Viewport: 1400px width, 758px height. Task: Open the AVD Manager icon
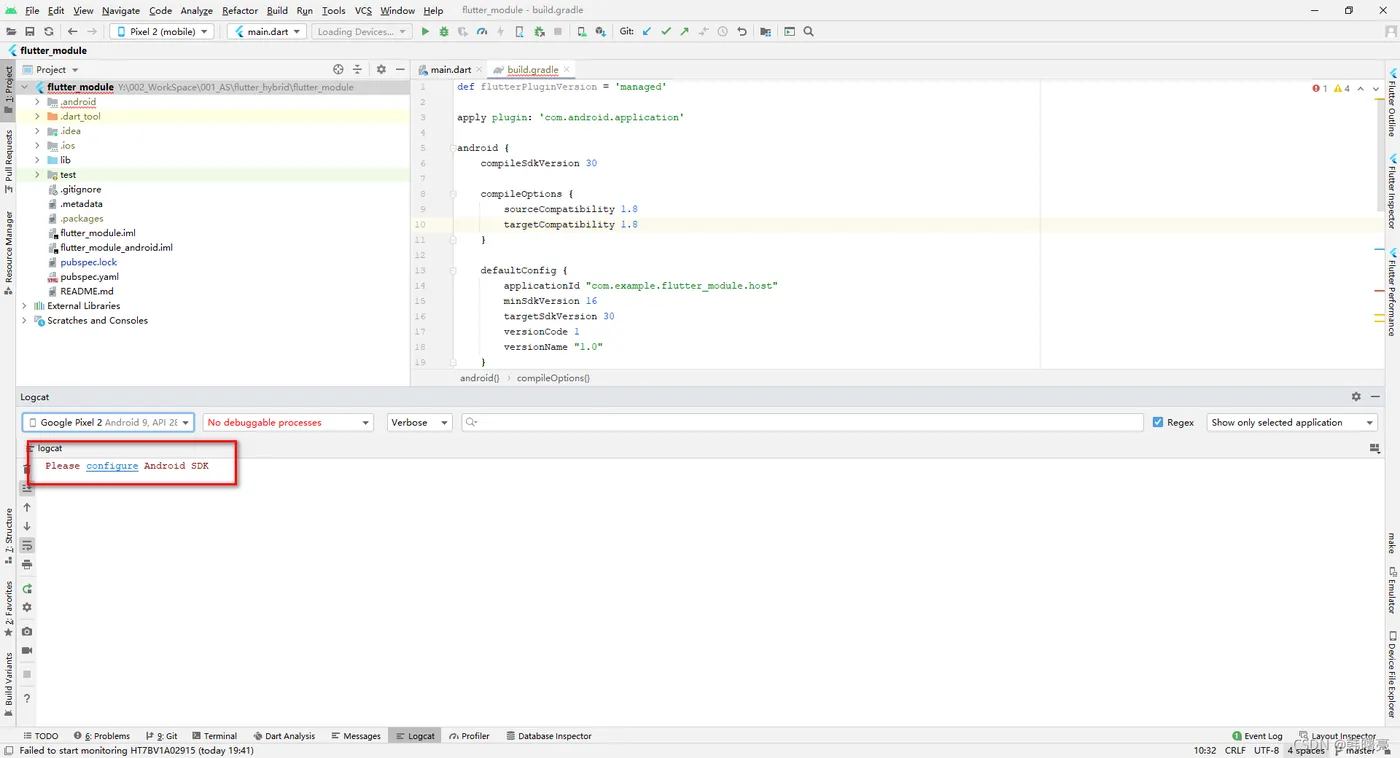point(582,32)
